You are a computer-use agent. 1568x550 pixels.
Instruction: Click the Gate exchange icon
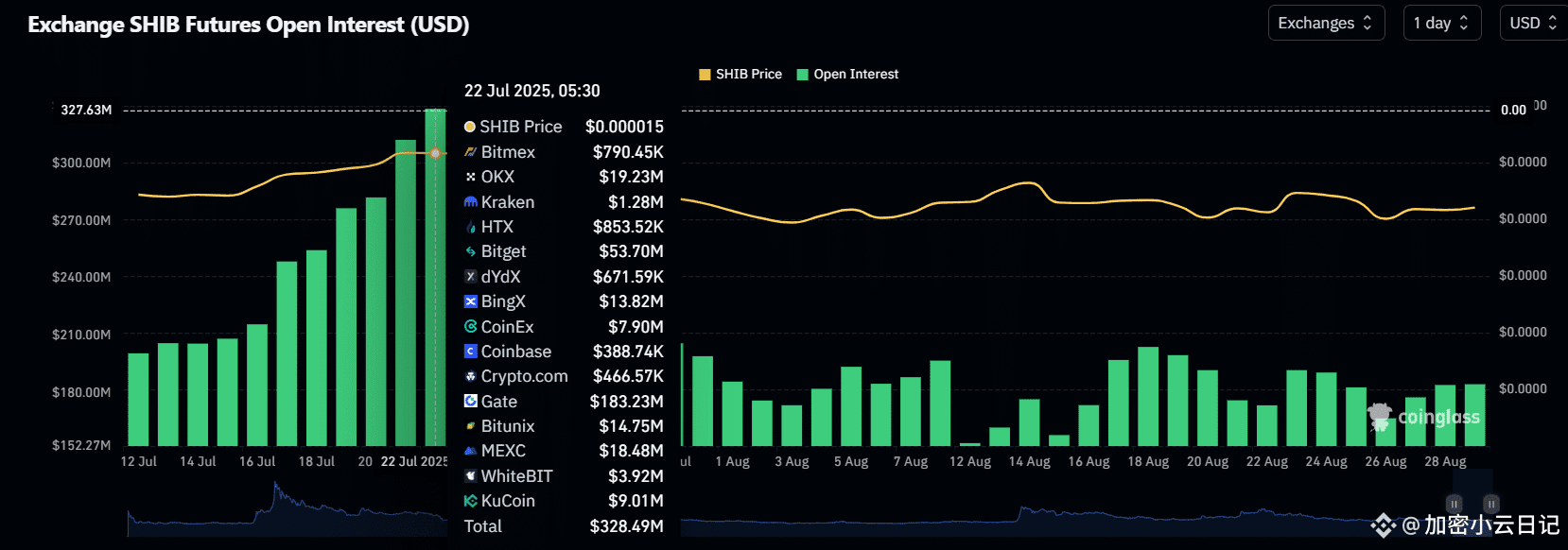click(x=470, y=402)
